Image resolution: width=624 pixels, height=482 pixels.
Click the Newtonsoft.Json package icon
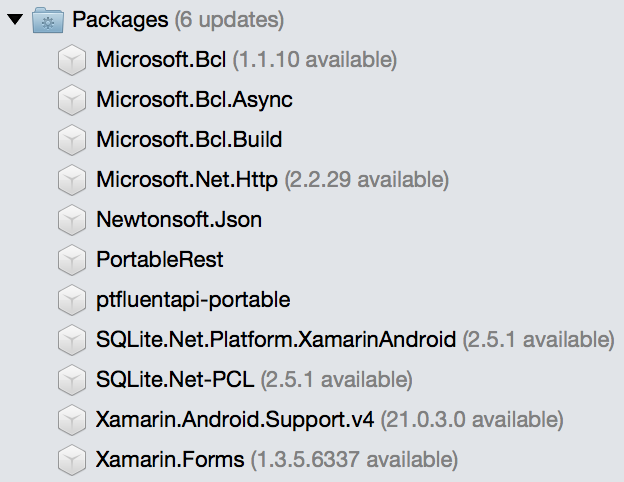click(x=73, y=220)
